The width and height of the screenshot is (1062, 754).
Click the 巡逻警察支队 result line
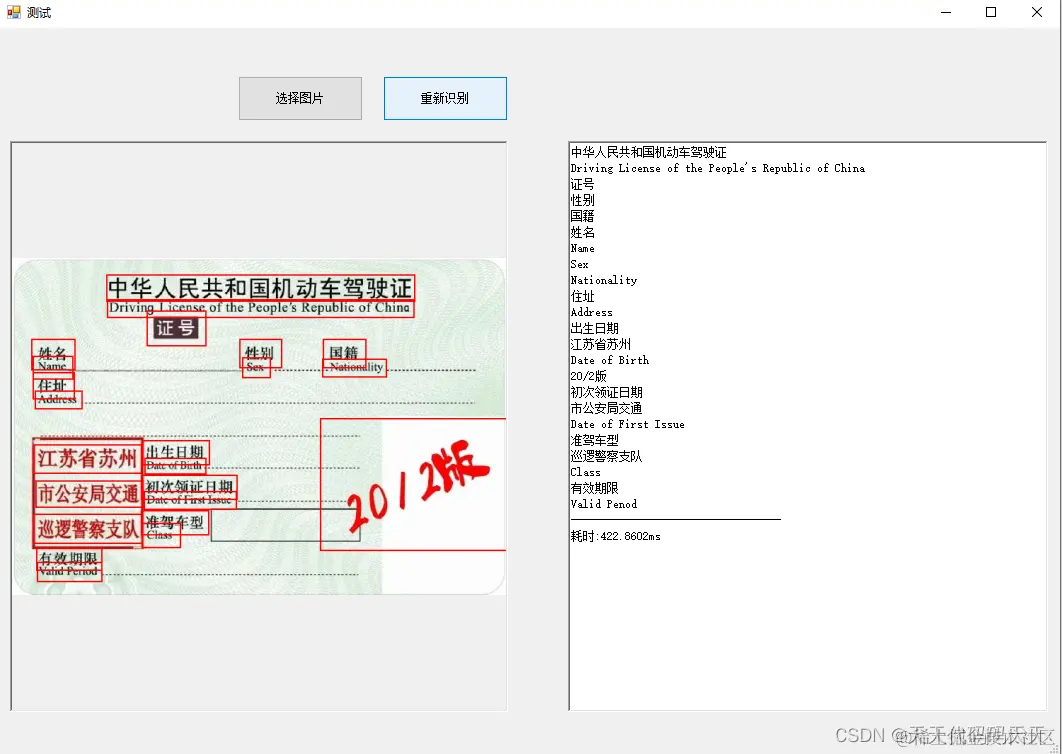point(606,457)
